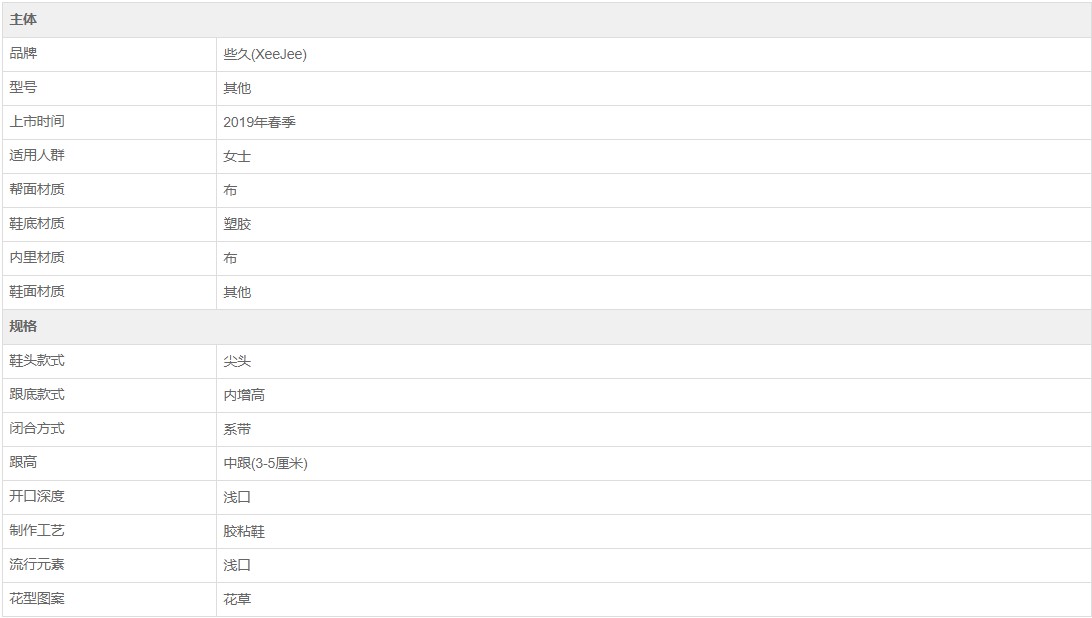Click 其他 in the 鞋面材质 row

237,293
